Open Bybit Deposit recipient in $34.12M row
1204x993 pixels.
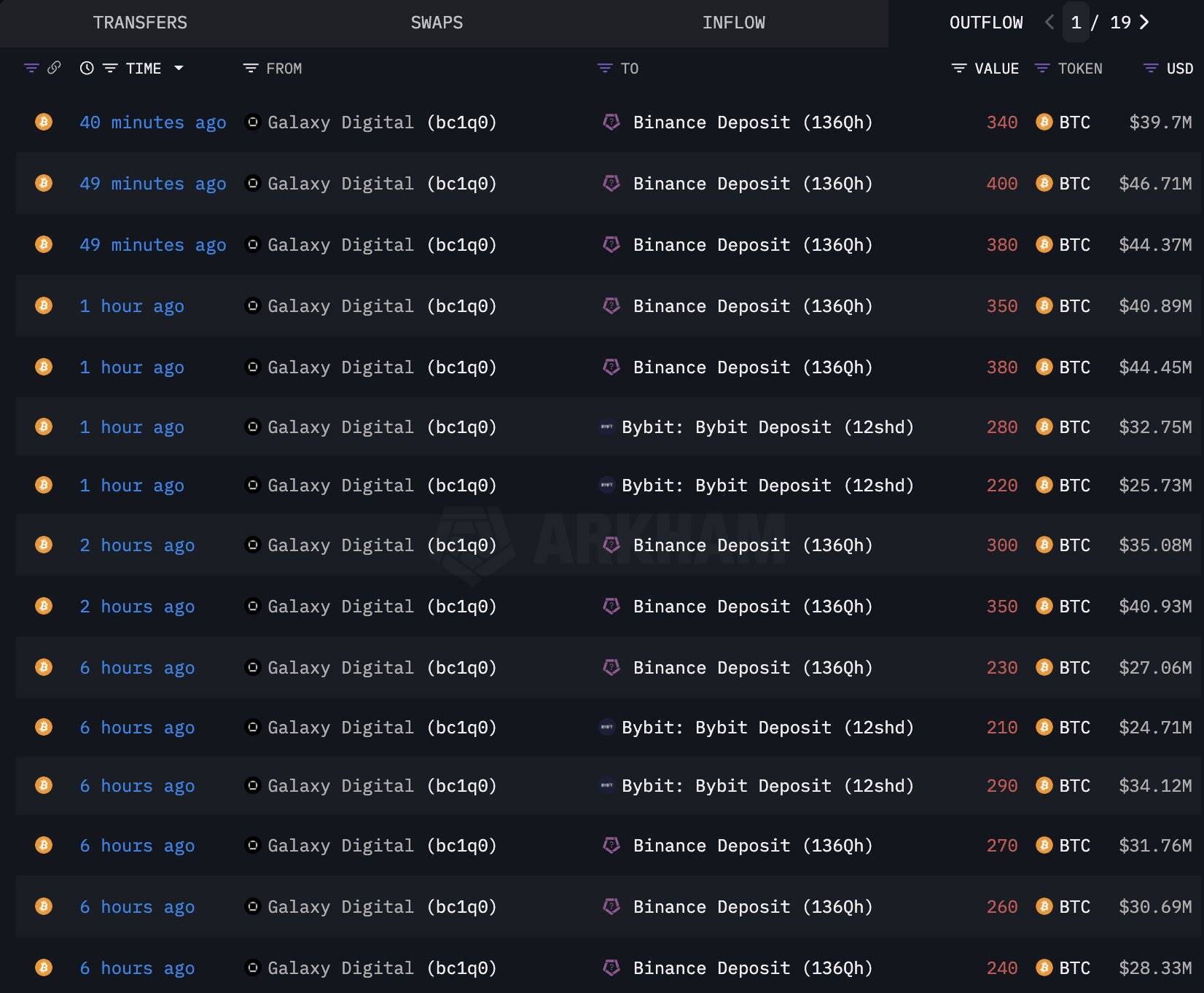(x=767, y=786)
